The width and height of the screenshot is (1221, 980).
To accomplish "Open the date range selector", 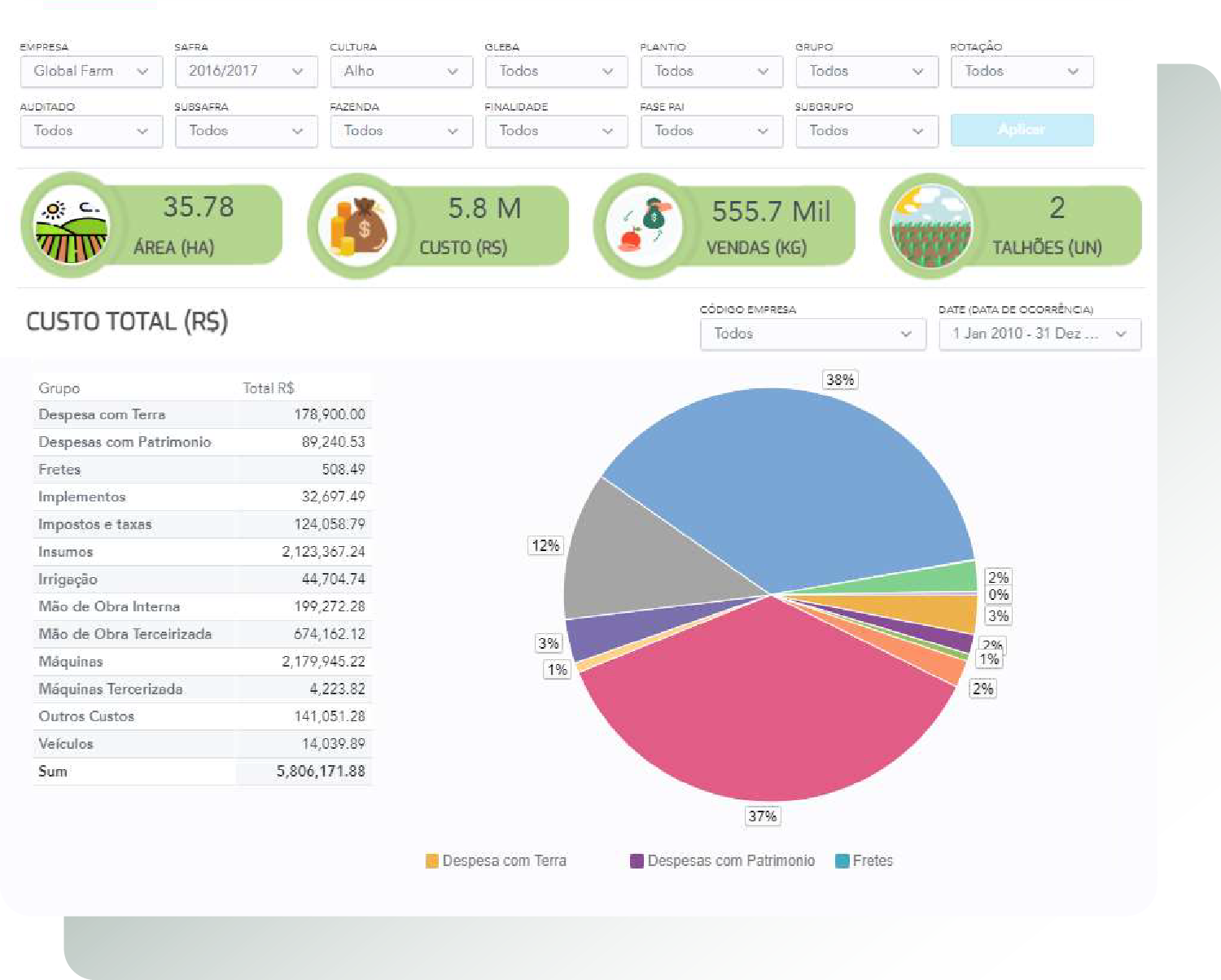I will point(1039,334).
